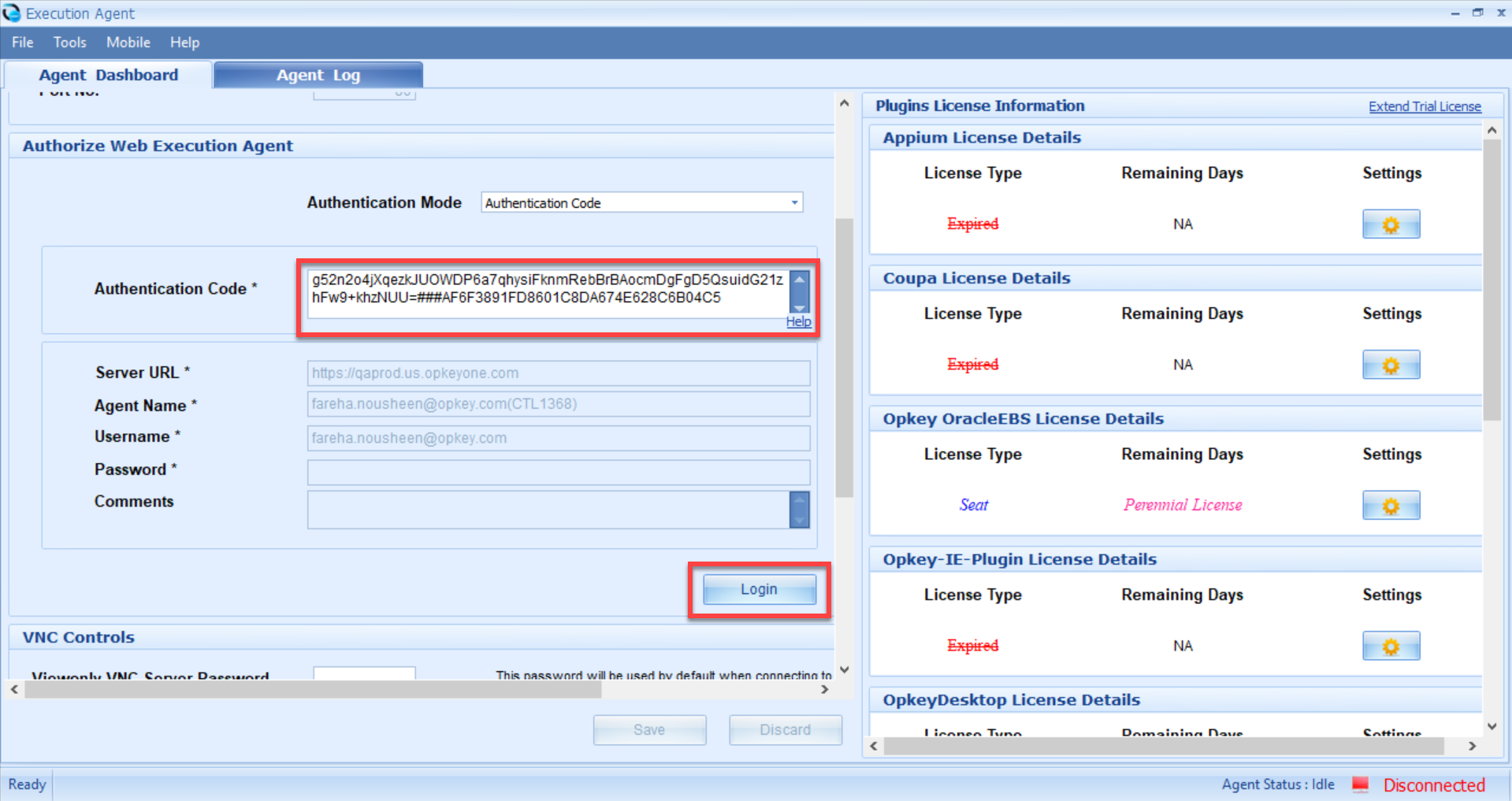This screenshot has height=801, width=1512.
Task: Click license panel vertical scrollbar down arrow
Action: 1492,726
